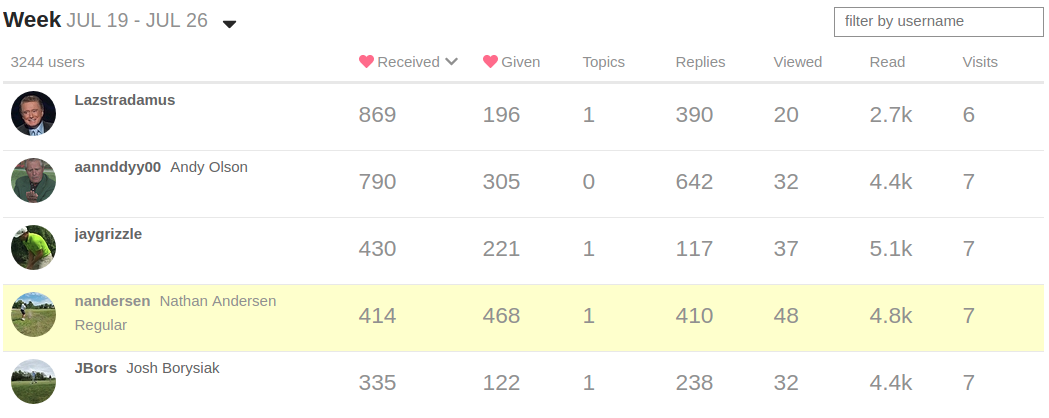
Task: Click the pink heart beside Received
Action: pyautogui.click(x=366, y=62)
